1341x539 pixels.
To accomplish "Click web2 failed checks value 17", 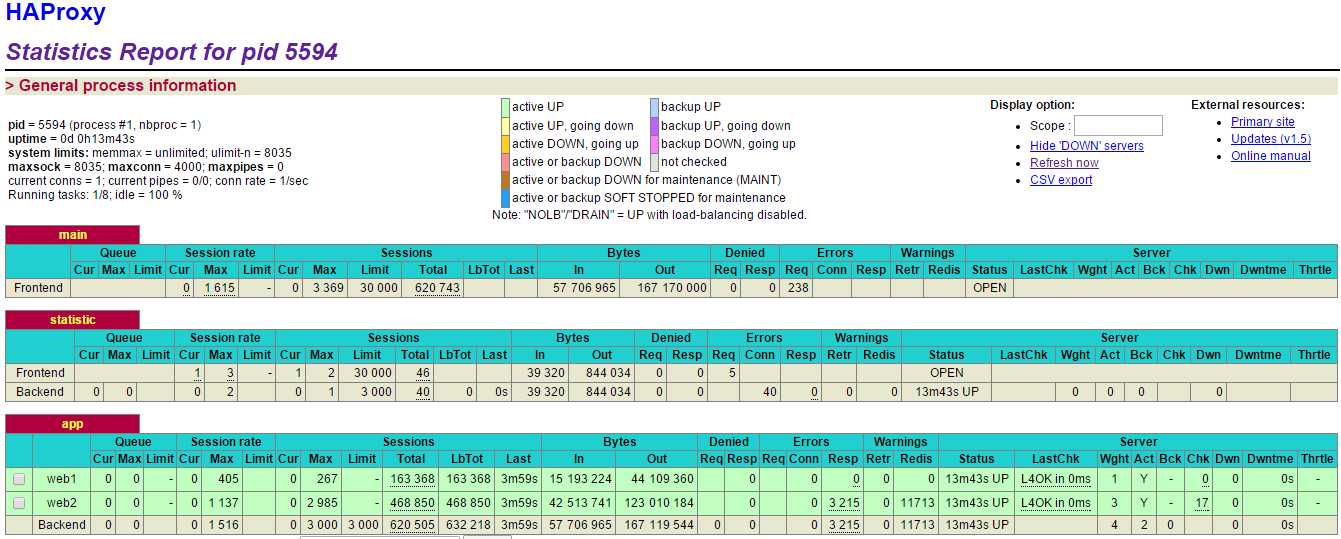I will point(1202,503).
